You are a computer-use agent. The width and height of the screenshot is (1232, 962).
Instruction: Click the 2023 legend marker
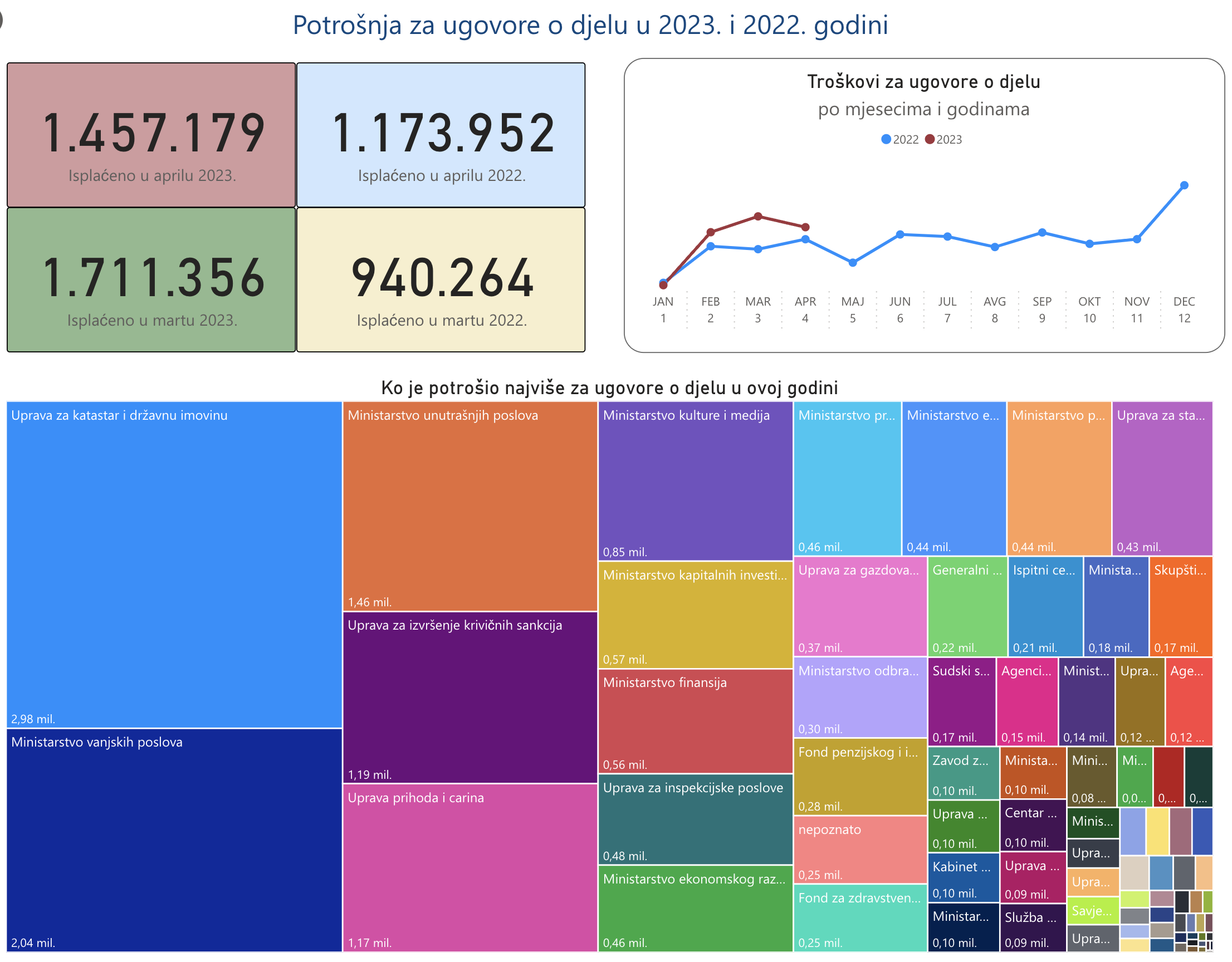pos(930,139)
